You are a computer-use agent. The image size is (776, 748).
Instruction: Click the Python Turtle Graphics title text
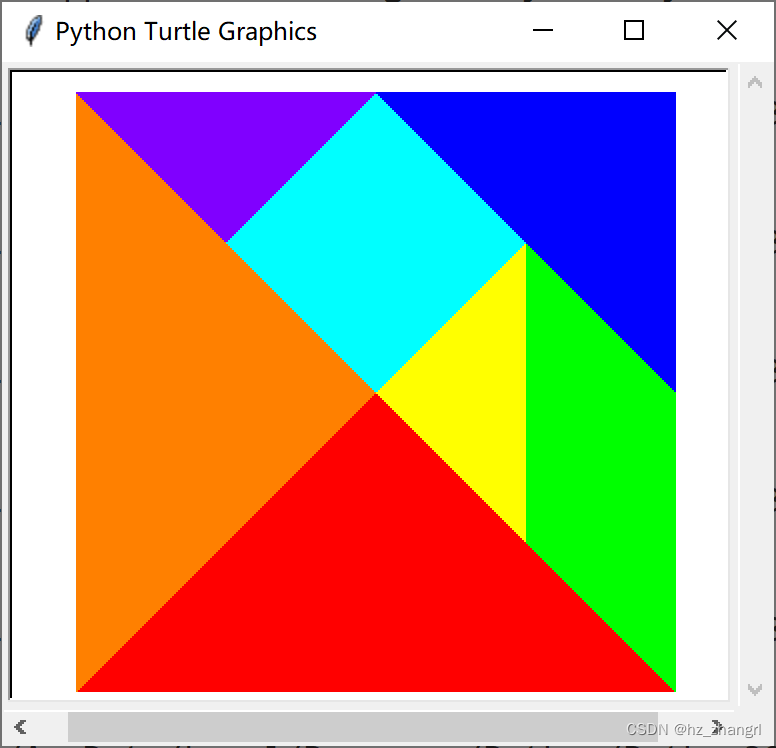coord(186,32)
